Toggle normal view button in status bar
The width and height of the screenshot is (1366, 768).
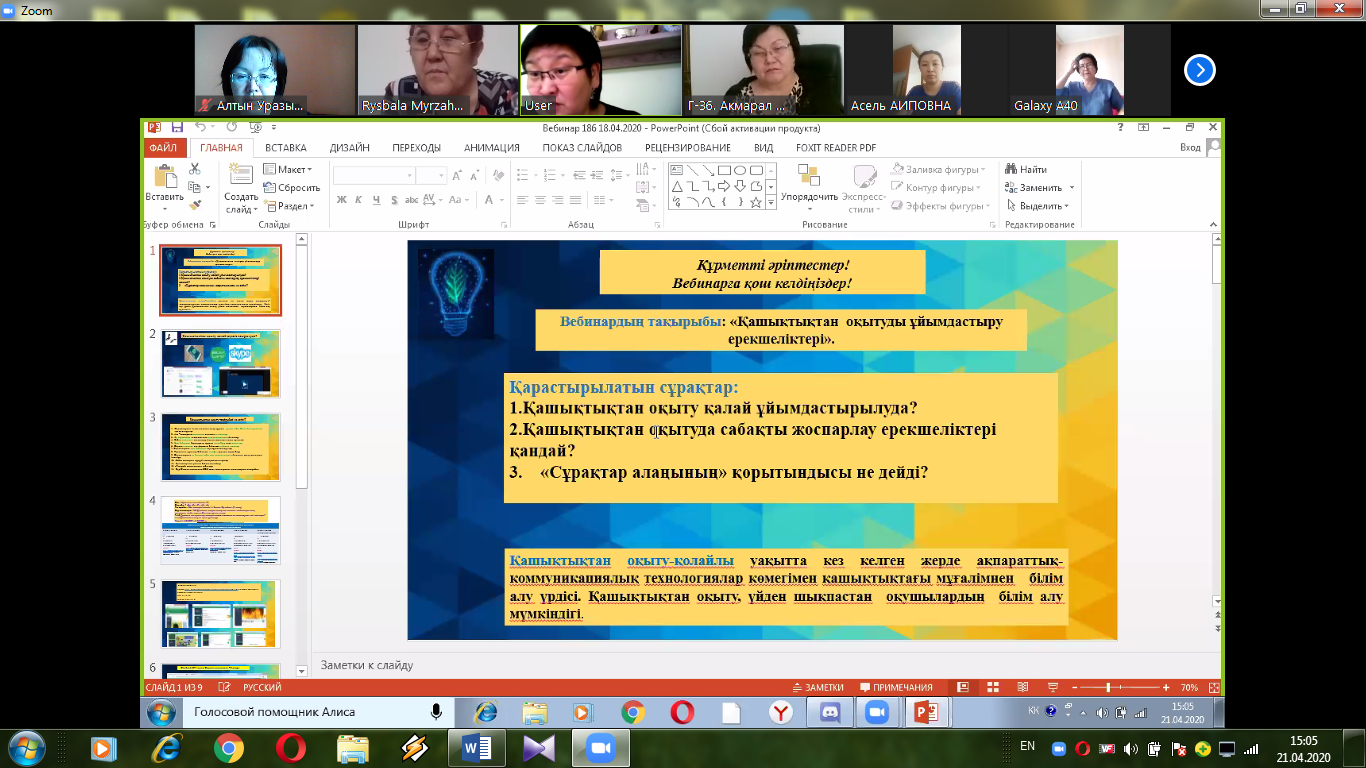(962, 688)
